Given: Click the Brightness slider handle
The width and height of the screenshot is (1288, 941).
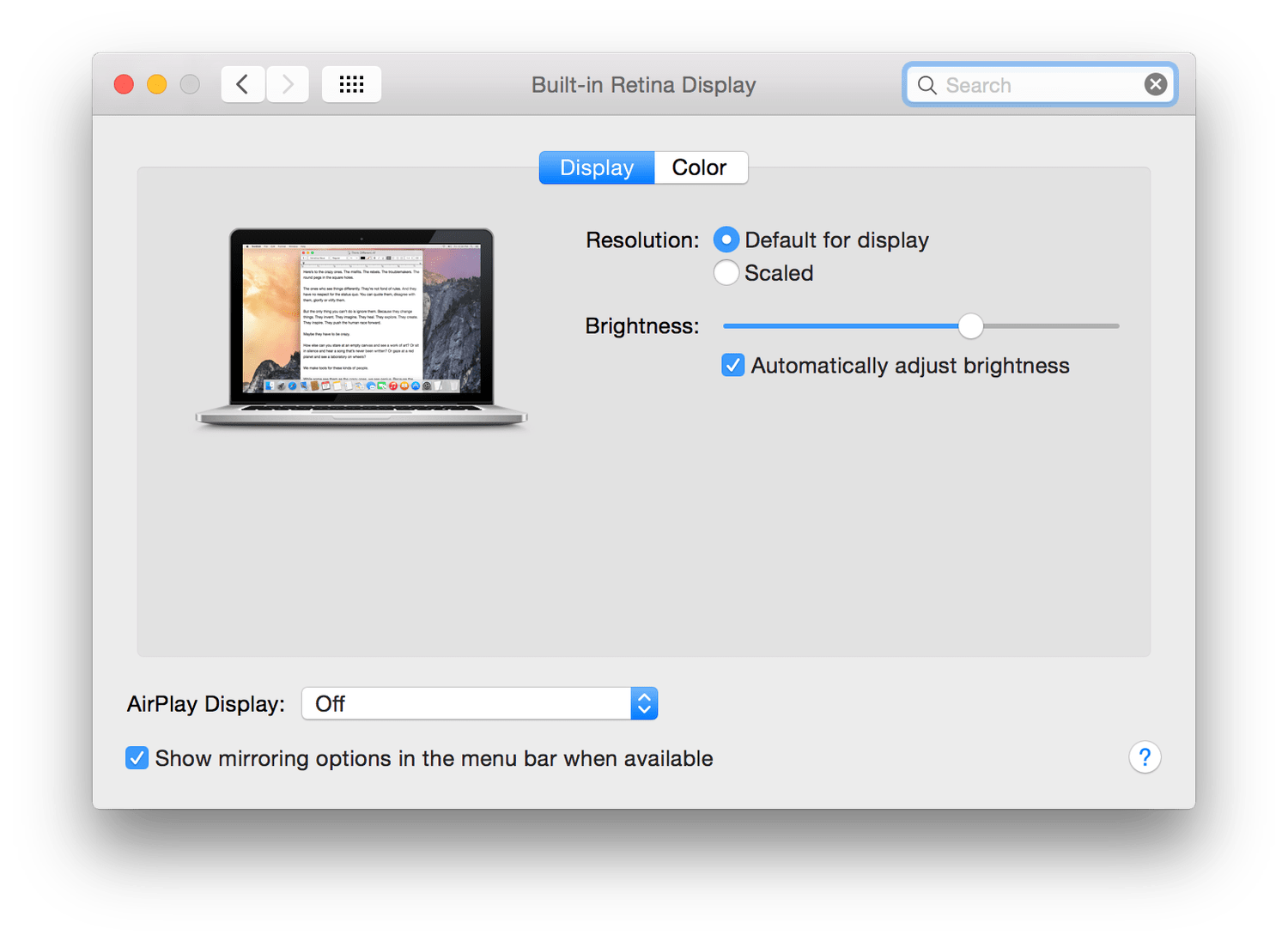Looking at the screenshot, I should point(970,326).
